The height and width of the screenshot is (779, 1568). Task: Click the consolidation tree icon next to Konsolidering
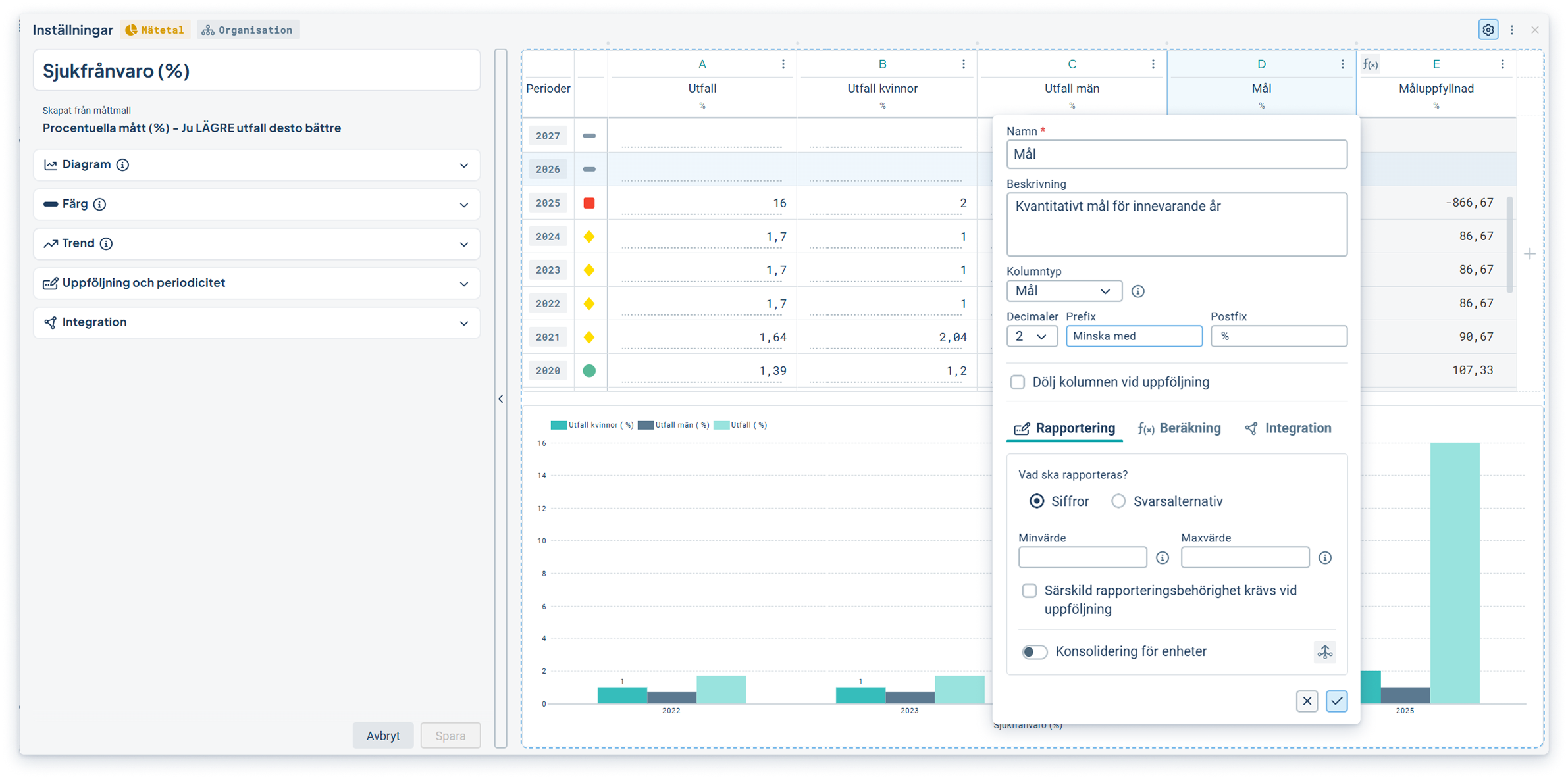tap(1324, 651)
